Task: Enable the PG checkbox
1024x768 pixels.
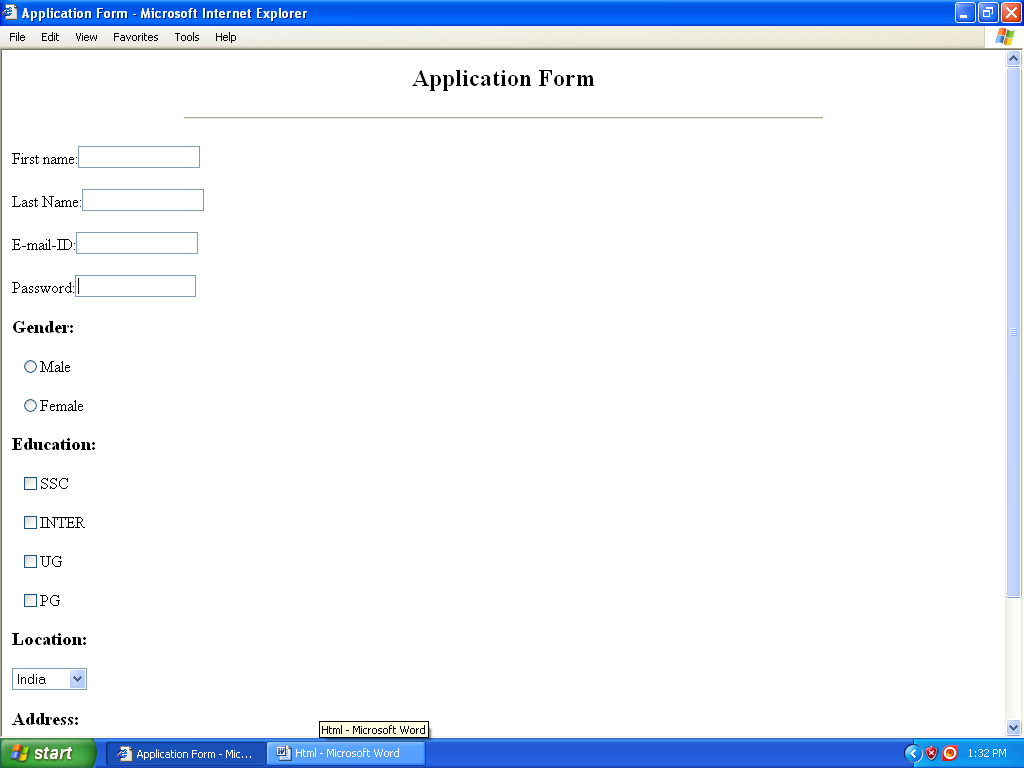Action: coord(30,600)
